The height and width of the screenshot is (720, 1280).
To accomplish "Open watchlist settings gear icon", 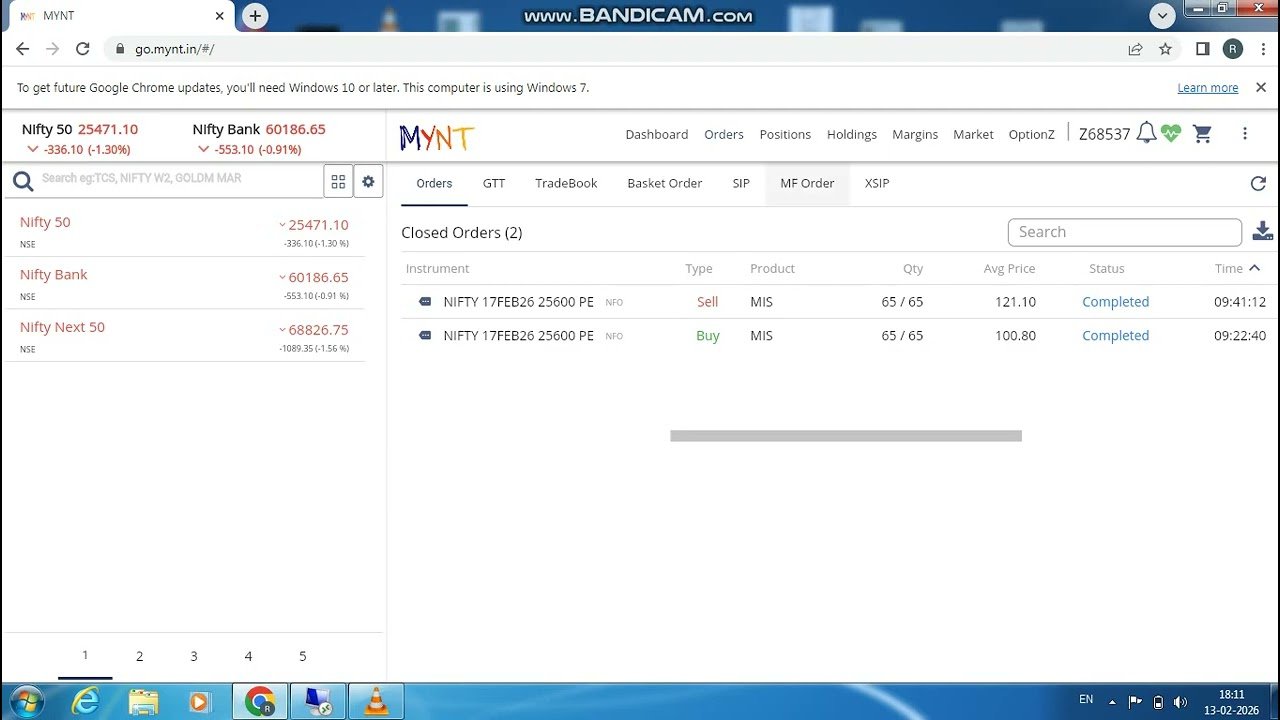I will click(368, 180).
